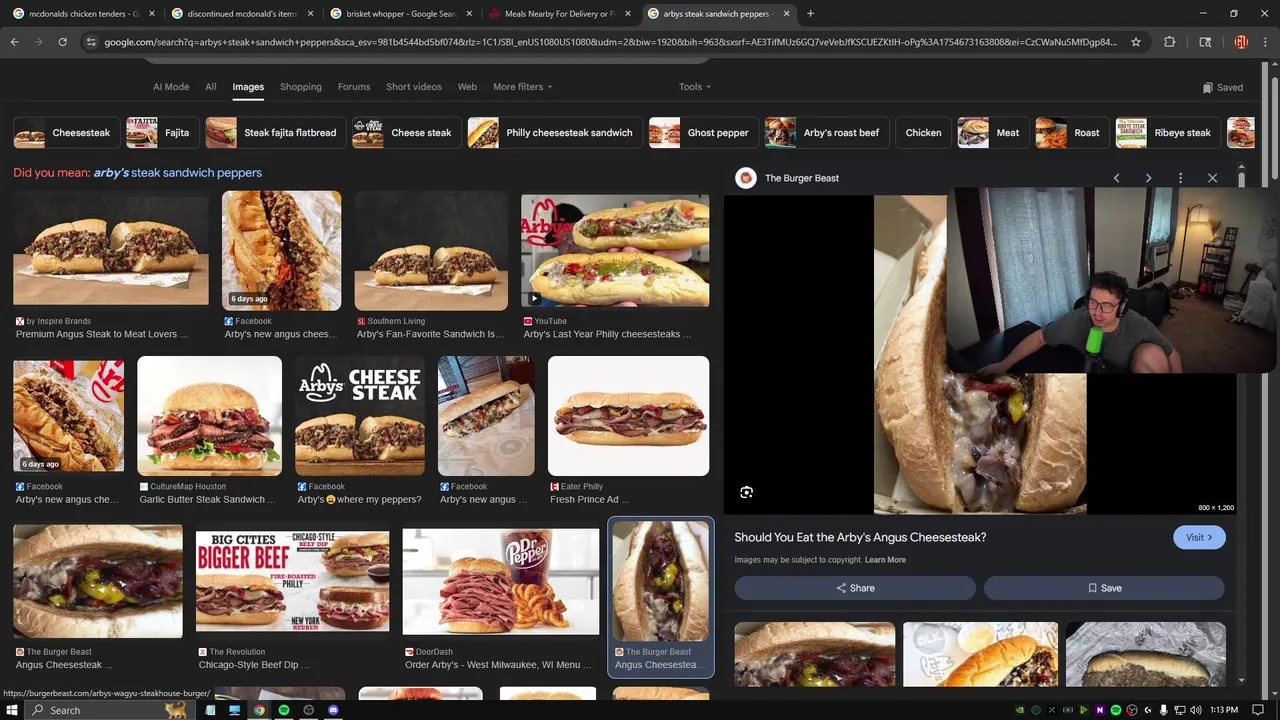Click the taskbar Search box
Viewport: 1280px width, 720px height.
[107, 710]
